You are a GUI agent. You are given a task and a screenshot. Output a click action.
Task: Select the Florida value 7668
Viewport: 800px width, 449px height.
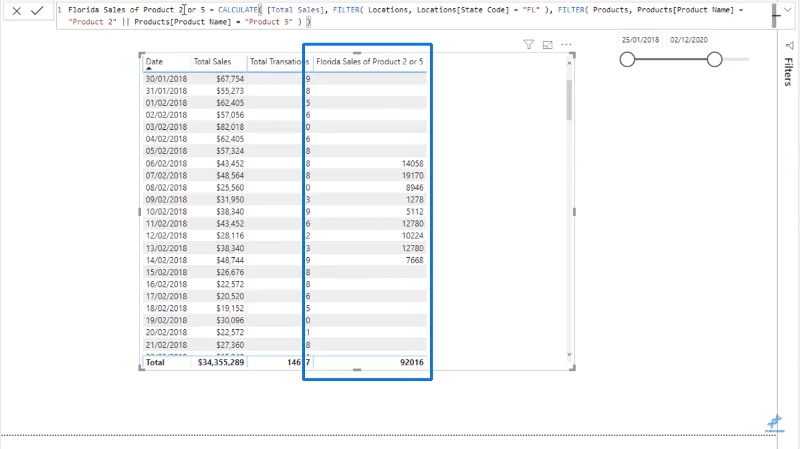[x=415, y=260]
